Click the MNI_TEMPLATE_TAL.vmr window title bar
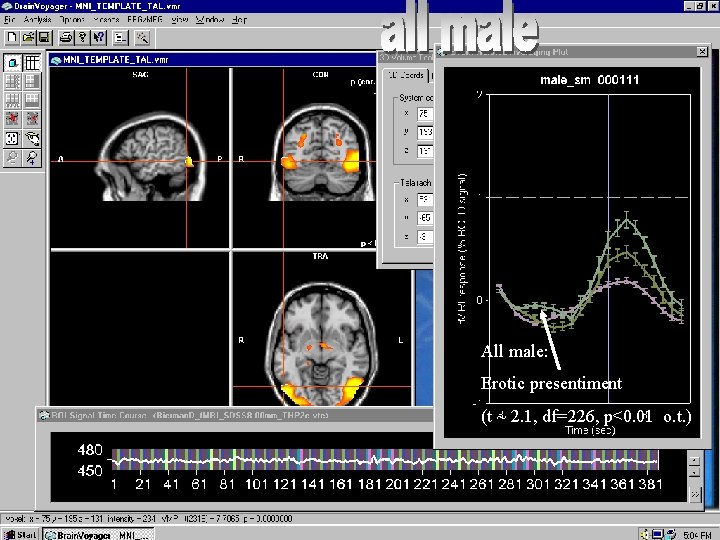 (214, 60)
